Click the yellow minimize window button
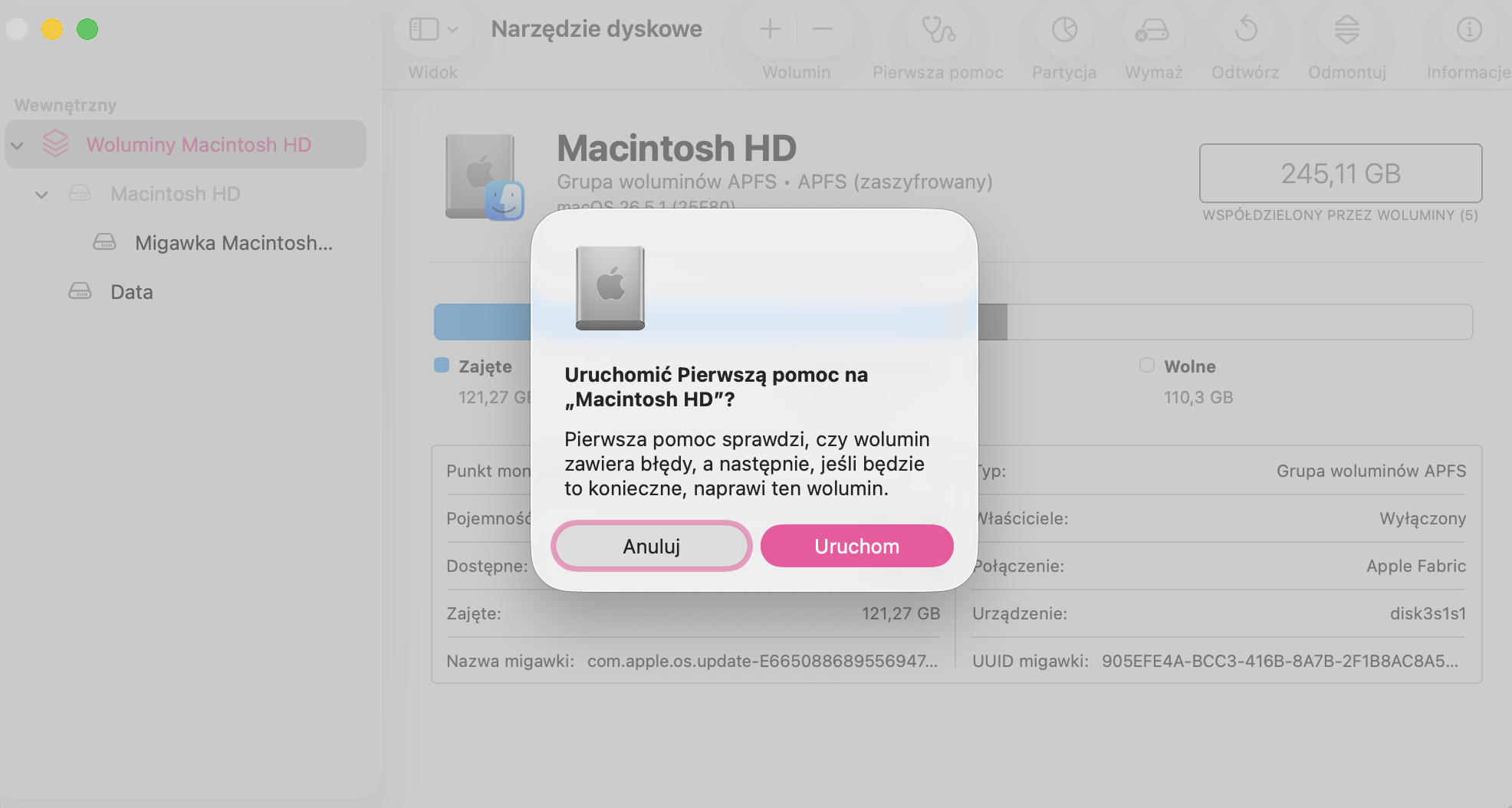The height and width of the screenshot is (808, 1512). coord(52,29)
